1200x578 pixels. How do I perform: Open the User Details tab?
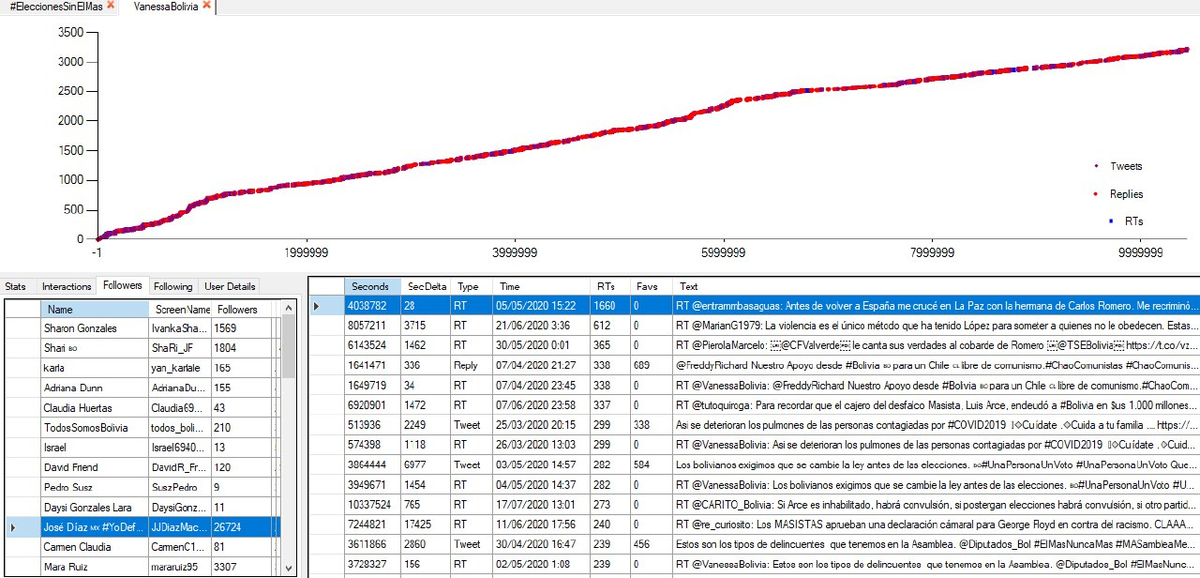[231, 286]
